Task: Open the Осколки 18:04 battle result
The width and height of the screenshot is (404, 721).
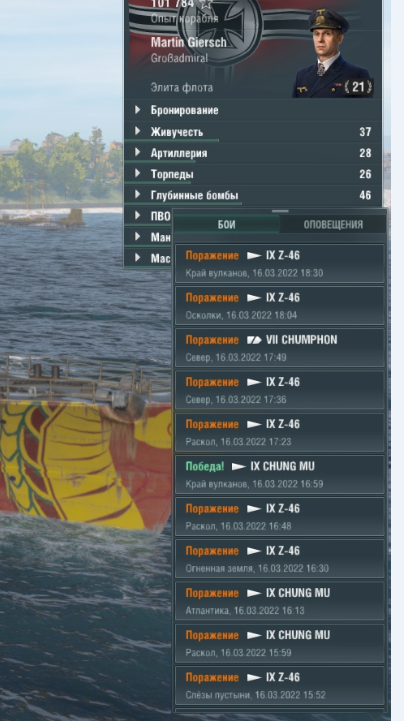Action: click(280, 306)
